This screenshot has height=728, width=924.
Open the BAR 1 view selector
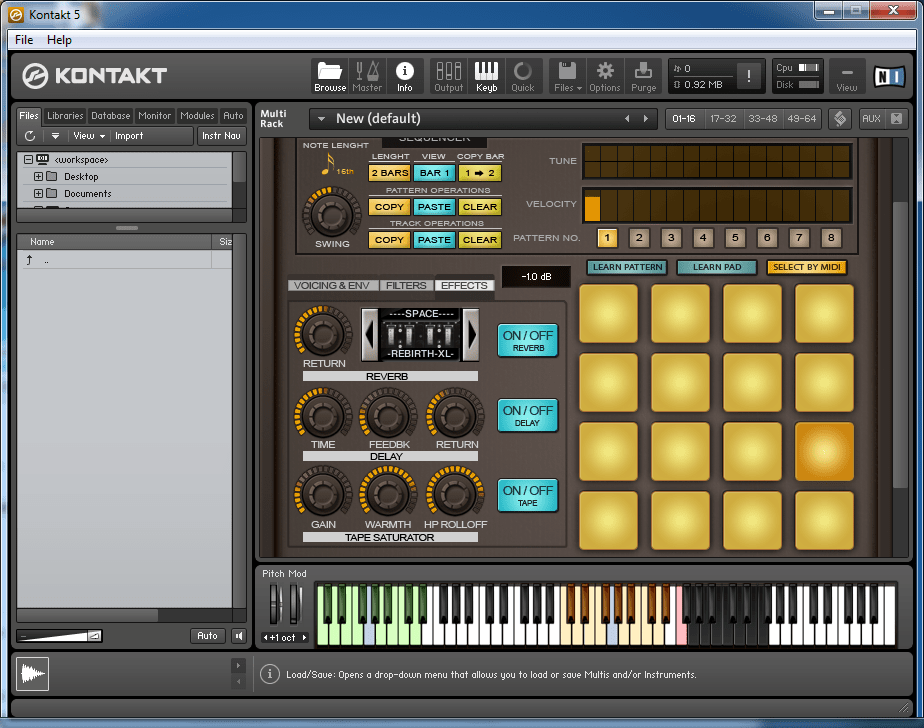(x=434, y=173)
